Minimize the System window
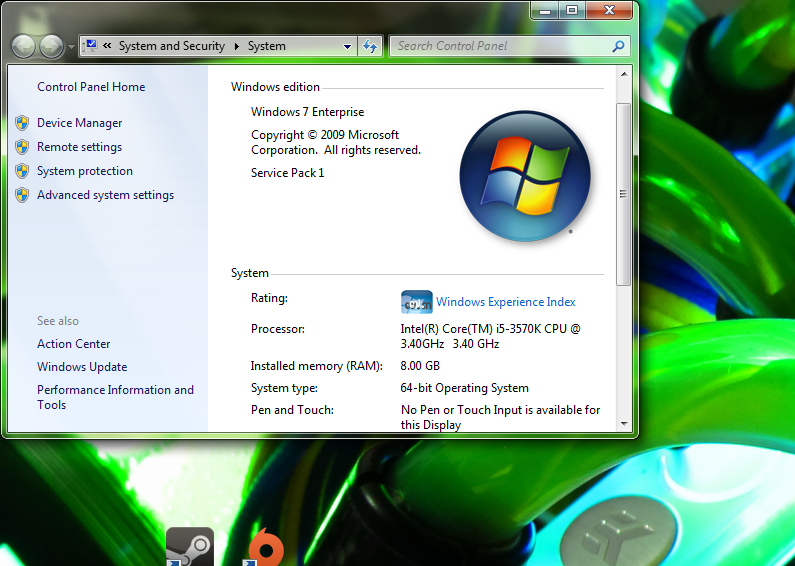795x566 pixels. 545,11
